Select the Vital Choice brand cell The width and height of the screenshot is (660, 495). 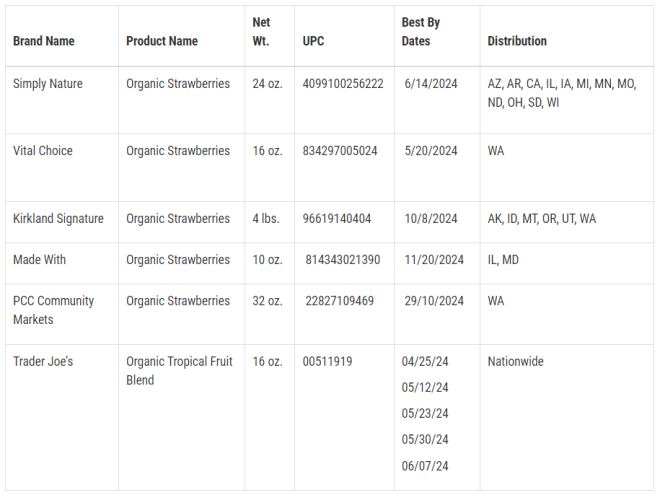(43, 151)
